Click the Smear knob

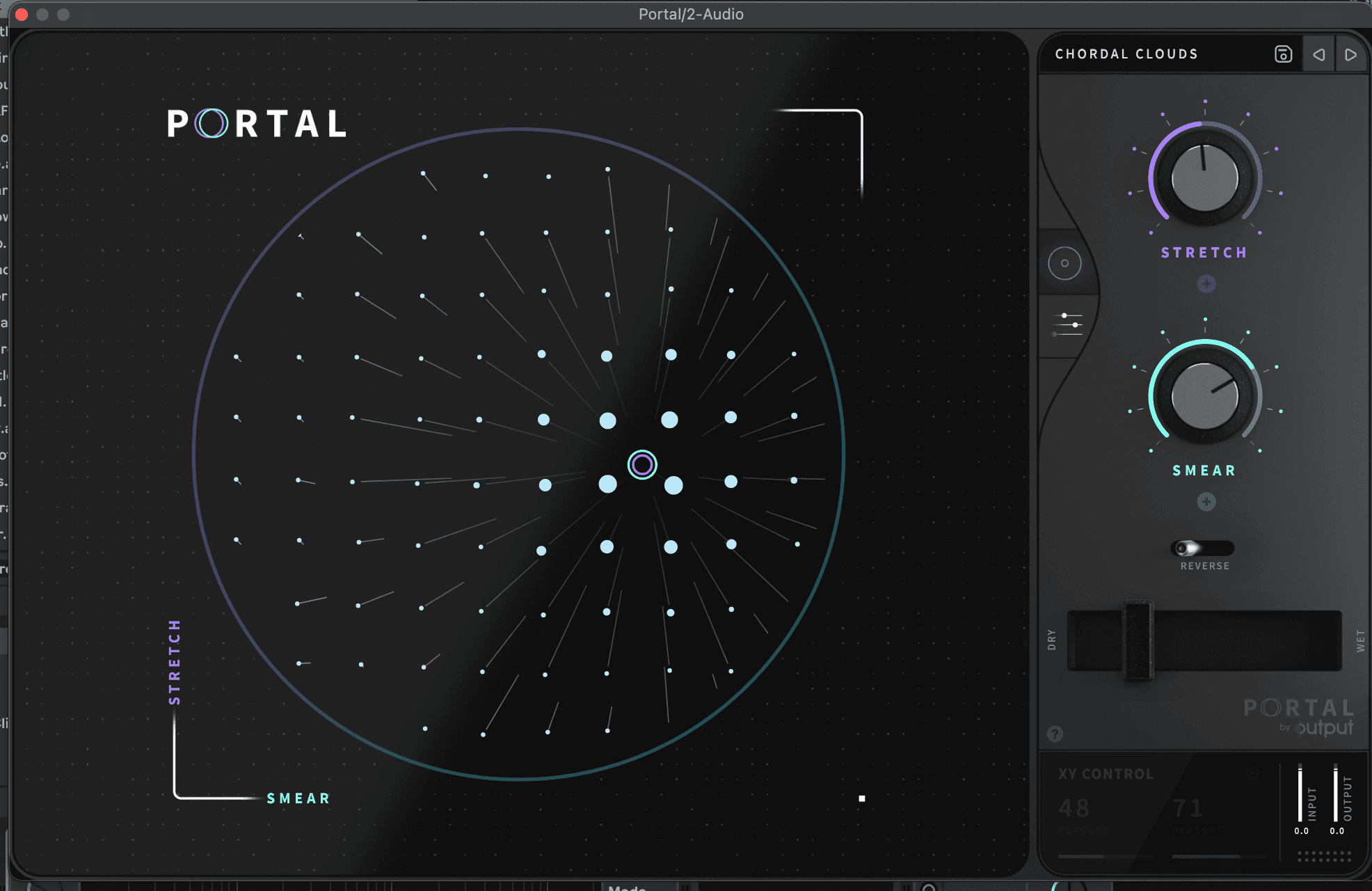(x=1204, y=397)
